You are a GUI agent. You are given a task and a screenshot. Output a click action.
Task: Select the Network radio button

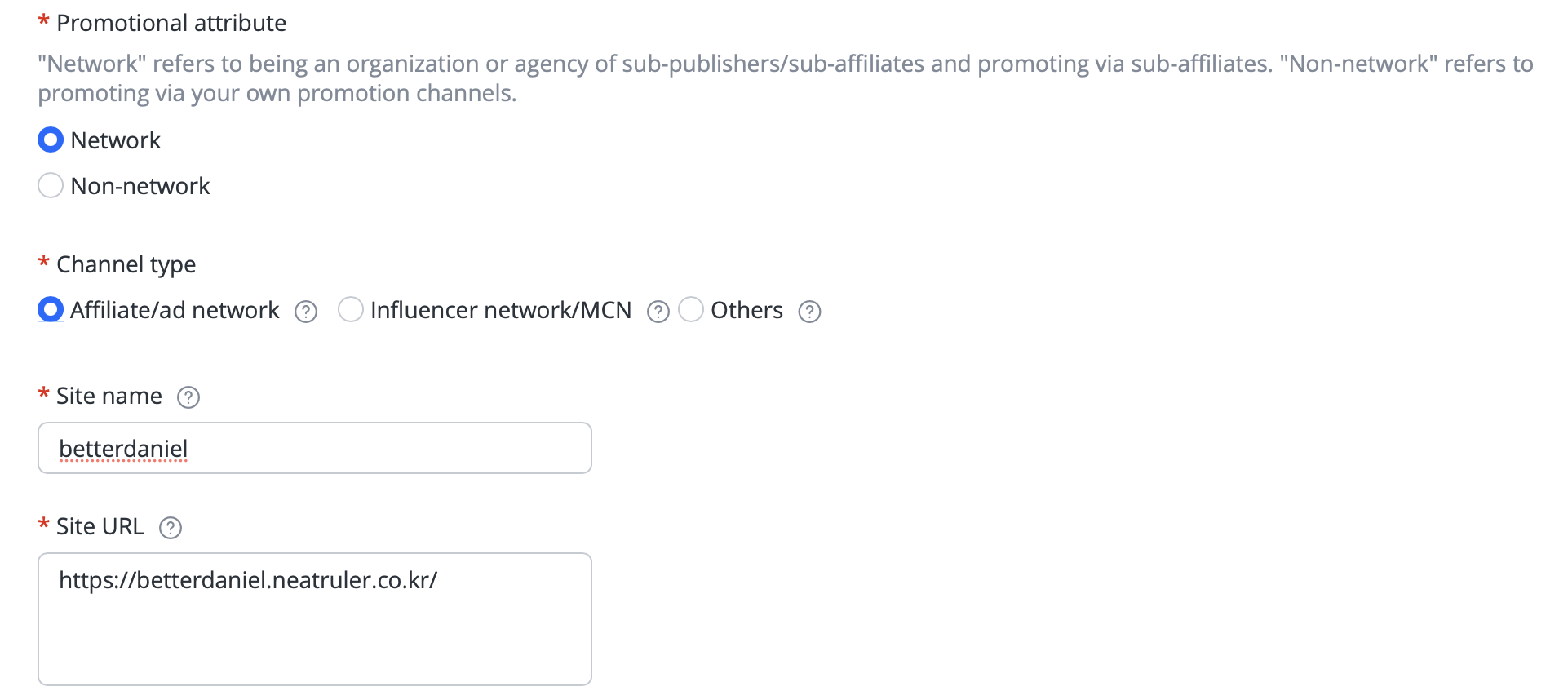coord(51,140)
